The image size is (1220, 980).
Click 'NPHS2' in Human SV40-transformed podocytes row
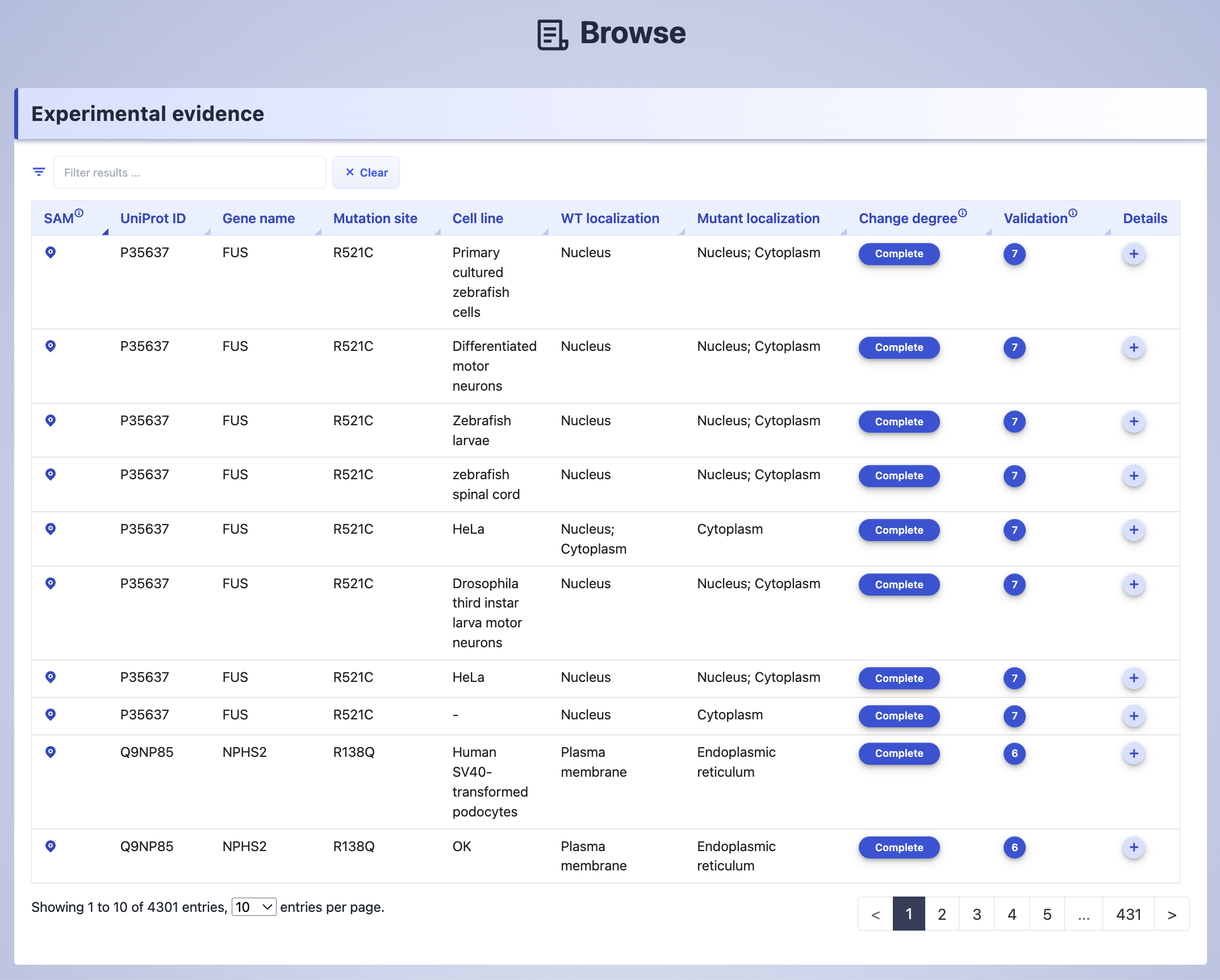coord(244,752)
